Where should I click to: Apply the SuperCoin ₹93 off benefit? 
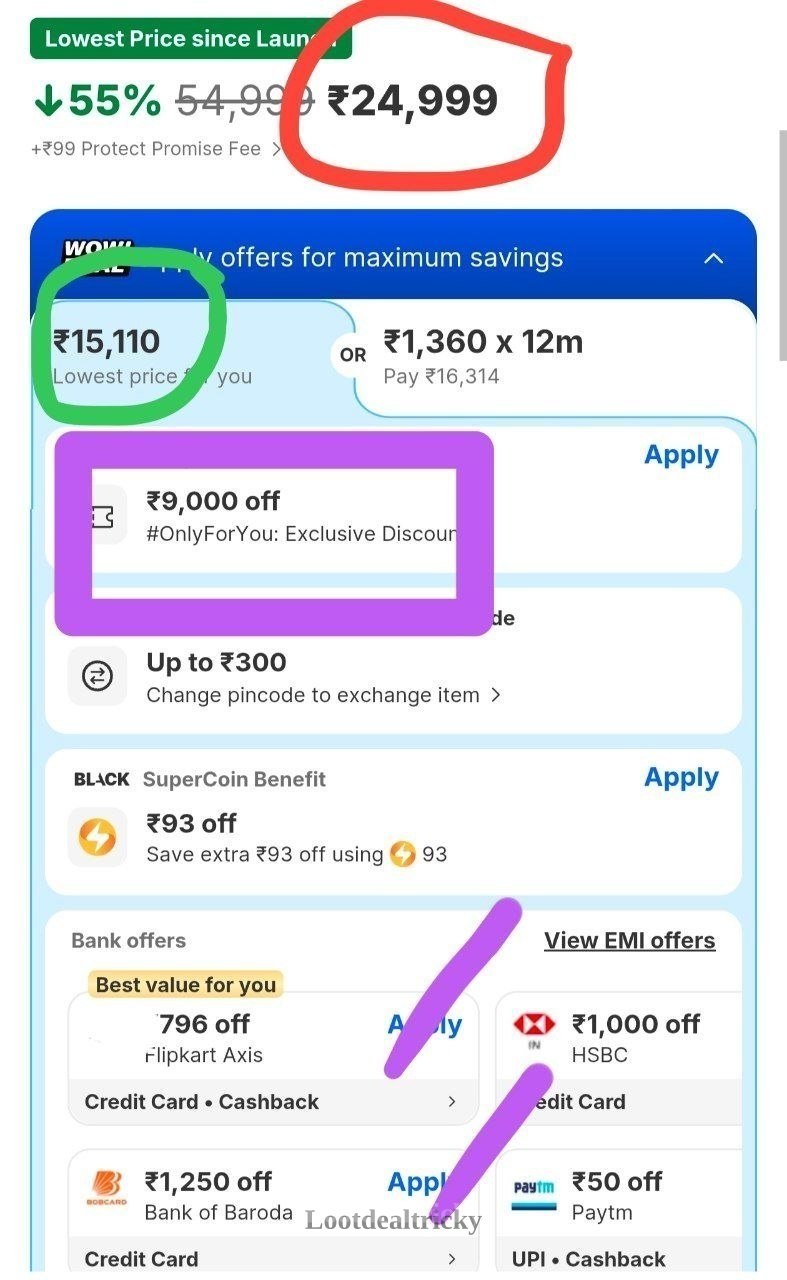tap(681, 778)
